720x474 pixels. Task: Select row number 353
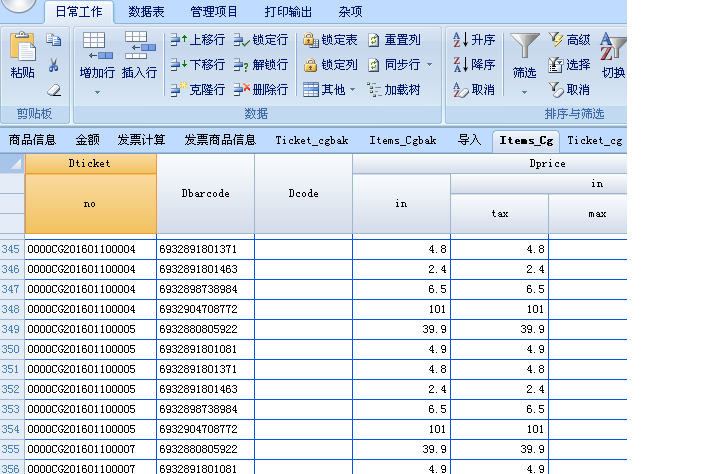tap(11, 409)
